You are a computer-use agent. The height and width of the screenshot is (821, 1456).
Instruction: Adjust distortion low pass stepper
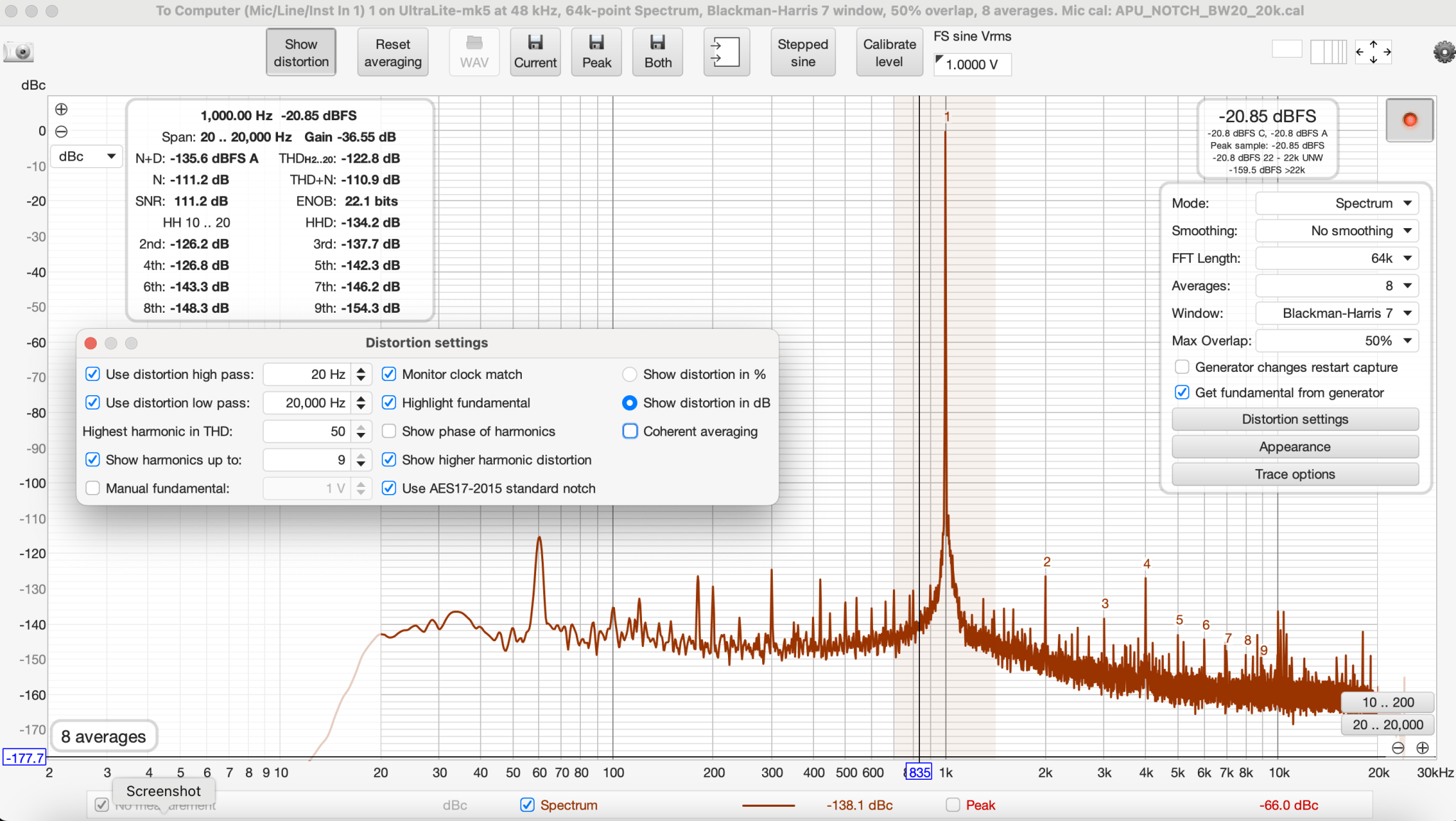pyautogui.click(x=361, y=403)
